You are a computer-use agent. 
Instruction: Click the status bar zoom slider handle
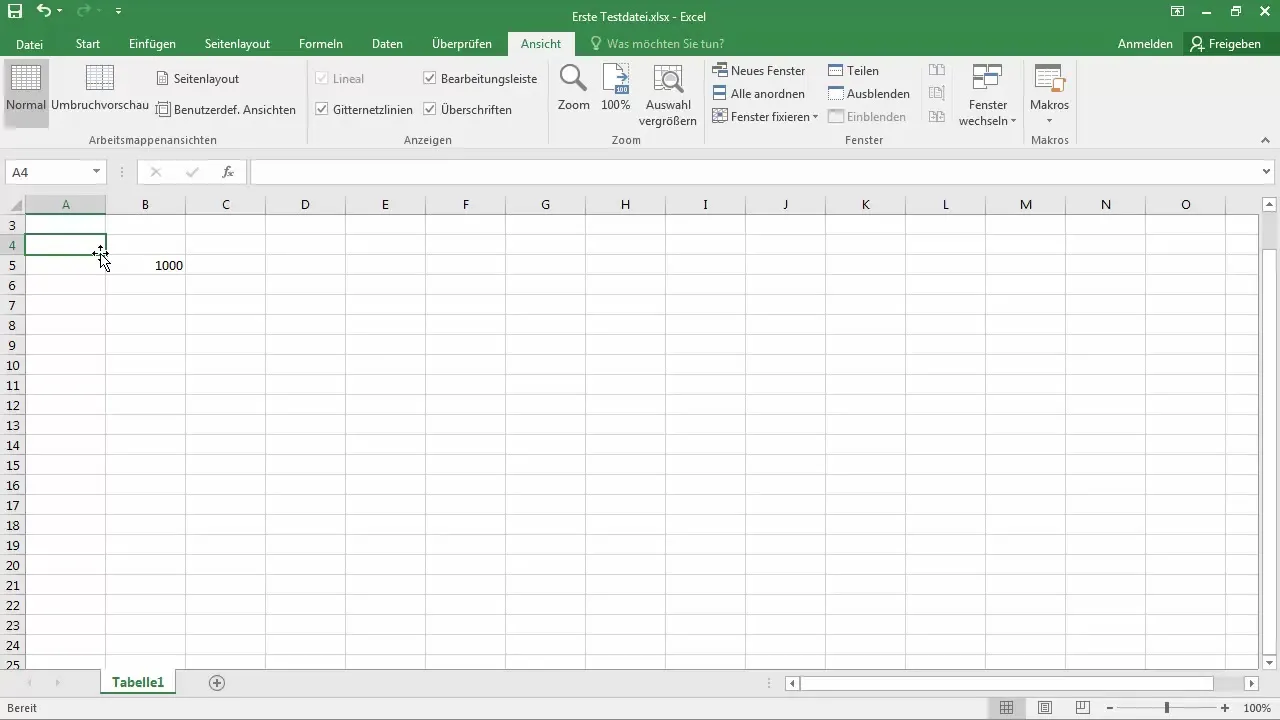[1167, 708]
